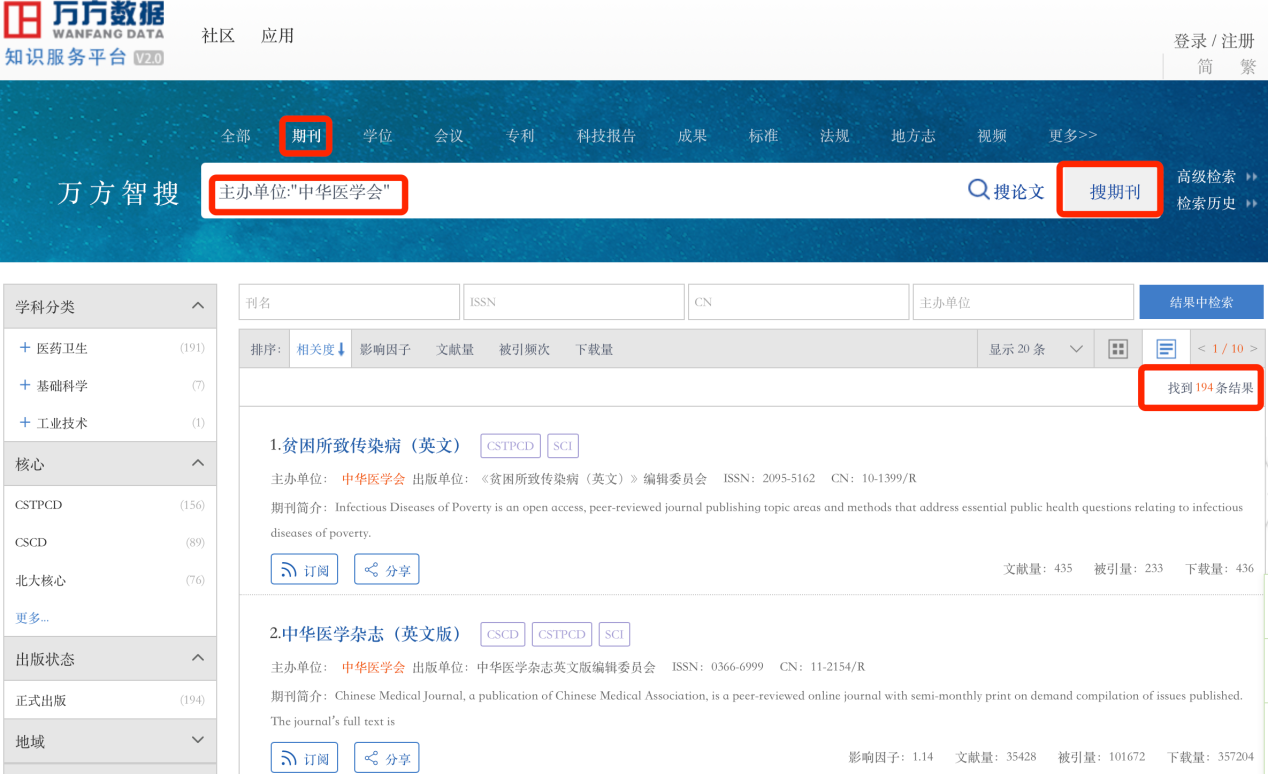
Task: Share the 贫困所致传染病（英文） journal
Action: tap(386, 570)
